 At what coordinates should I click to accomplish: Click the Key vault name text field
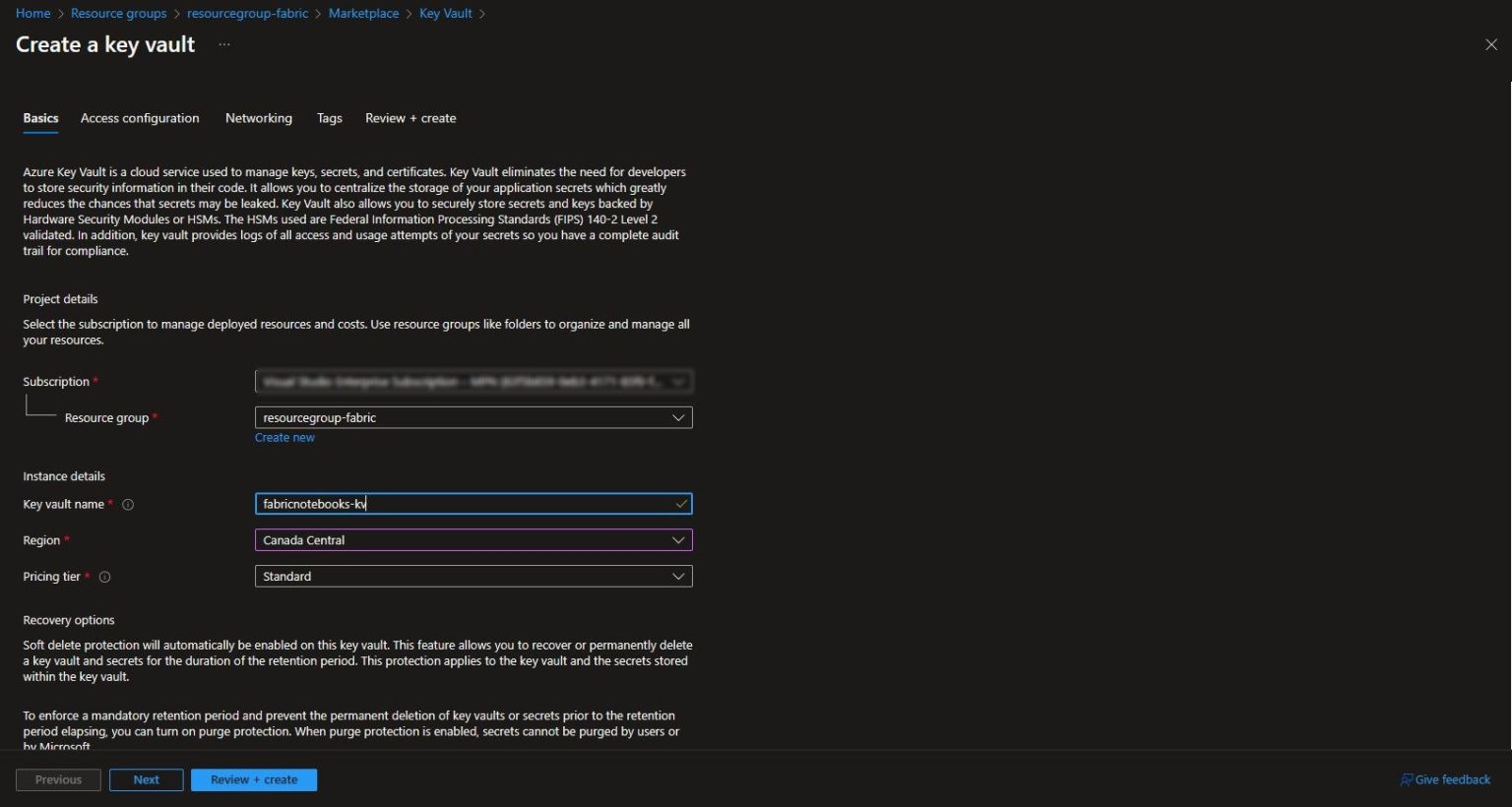click(463, 504)
